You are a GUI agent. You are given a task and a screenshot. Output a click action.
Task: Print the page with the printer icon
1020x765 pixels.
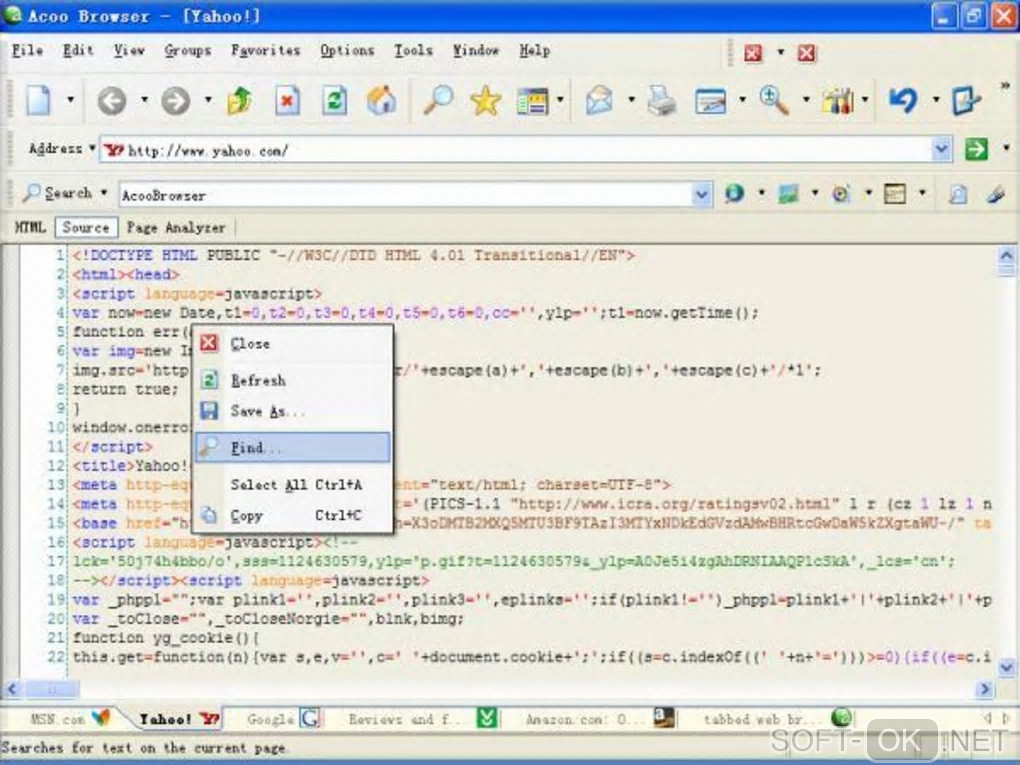pyautogui.click(x=662, y=101)
